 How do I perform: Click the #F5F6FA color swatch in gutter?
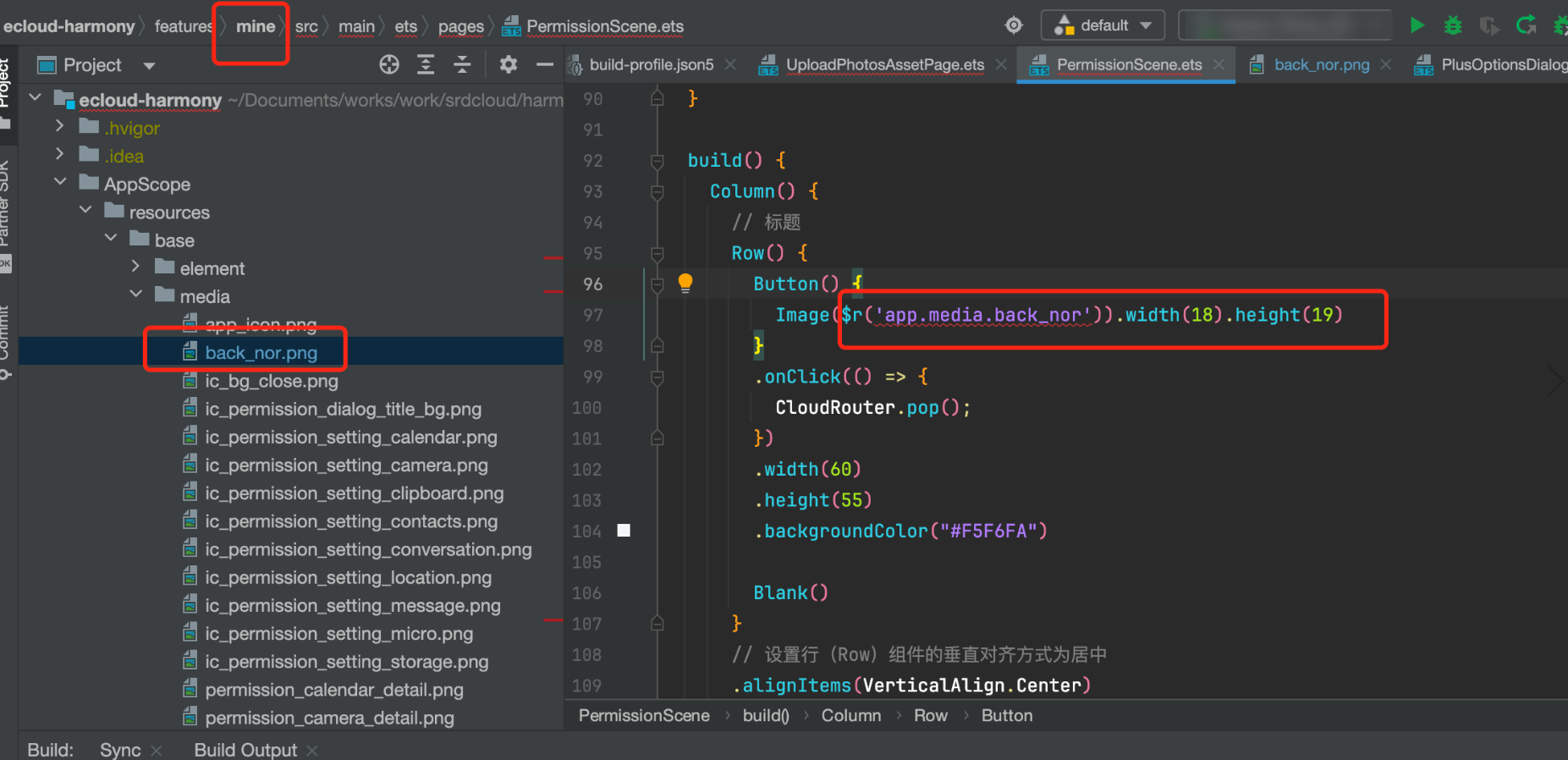624,531
